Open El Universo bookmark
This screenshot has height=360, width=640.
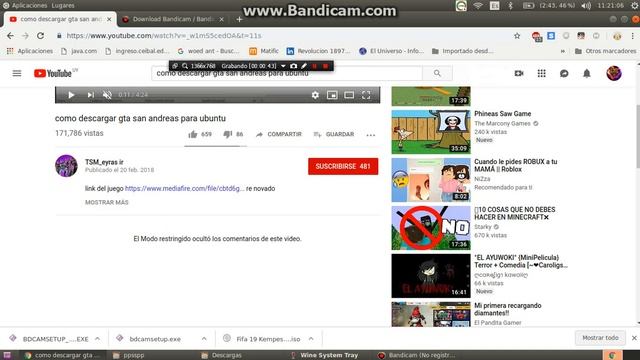click(391, 51)
